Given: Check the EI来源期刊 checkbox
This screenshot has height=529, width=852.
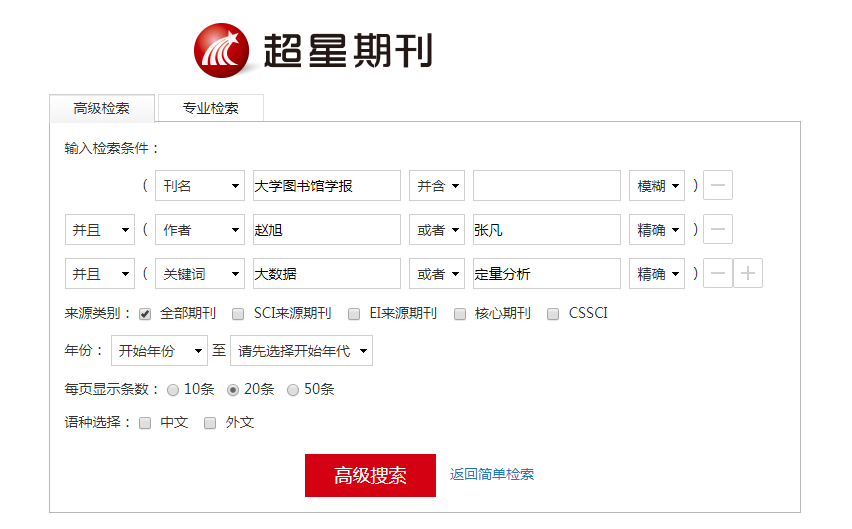Looking at the screenshot, I should click(354, 314).
